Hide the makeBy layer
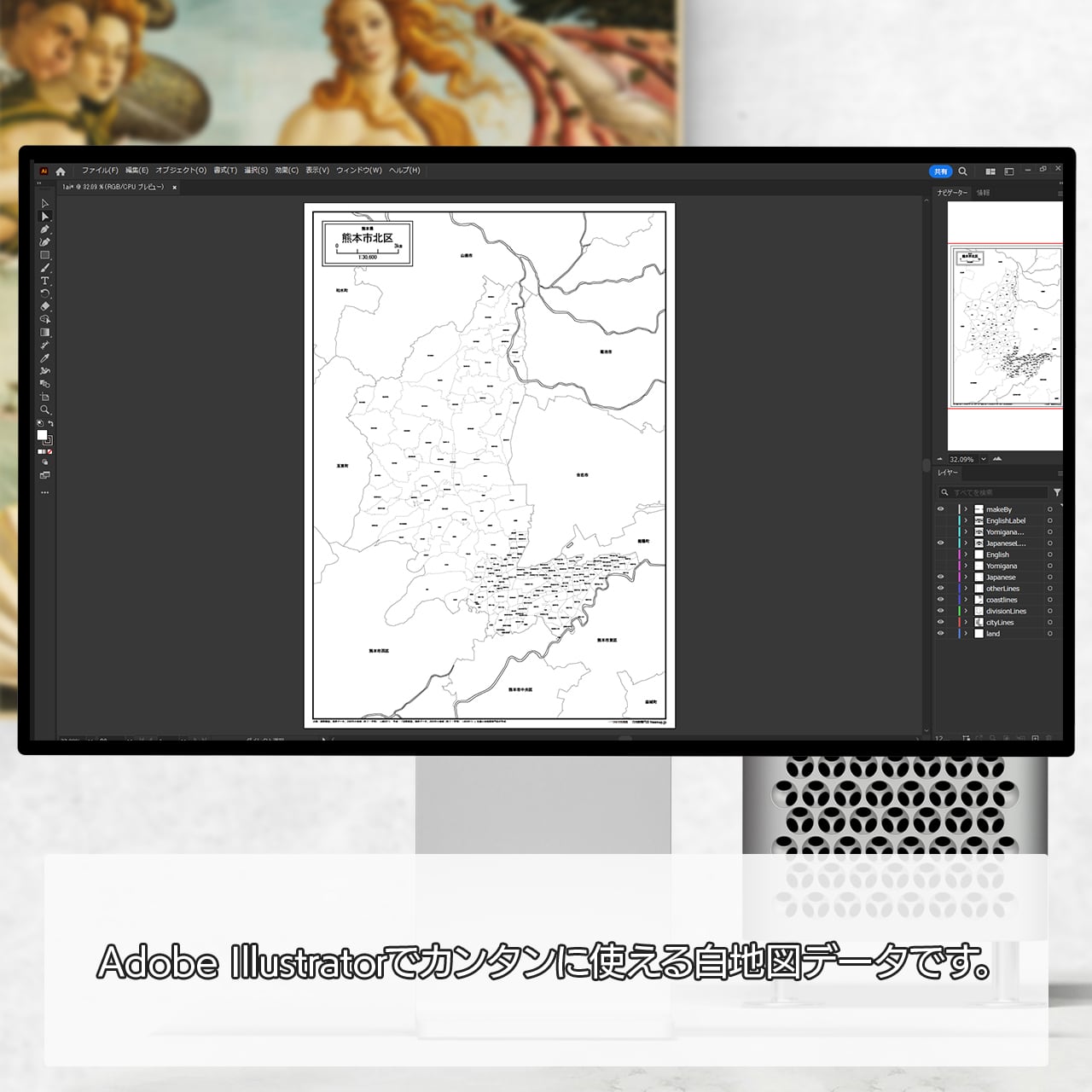The height and width of the screenshot is (1092, 1092). 941,509
